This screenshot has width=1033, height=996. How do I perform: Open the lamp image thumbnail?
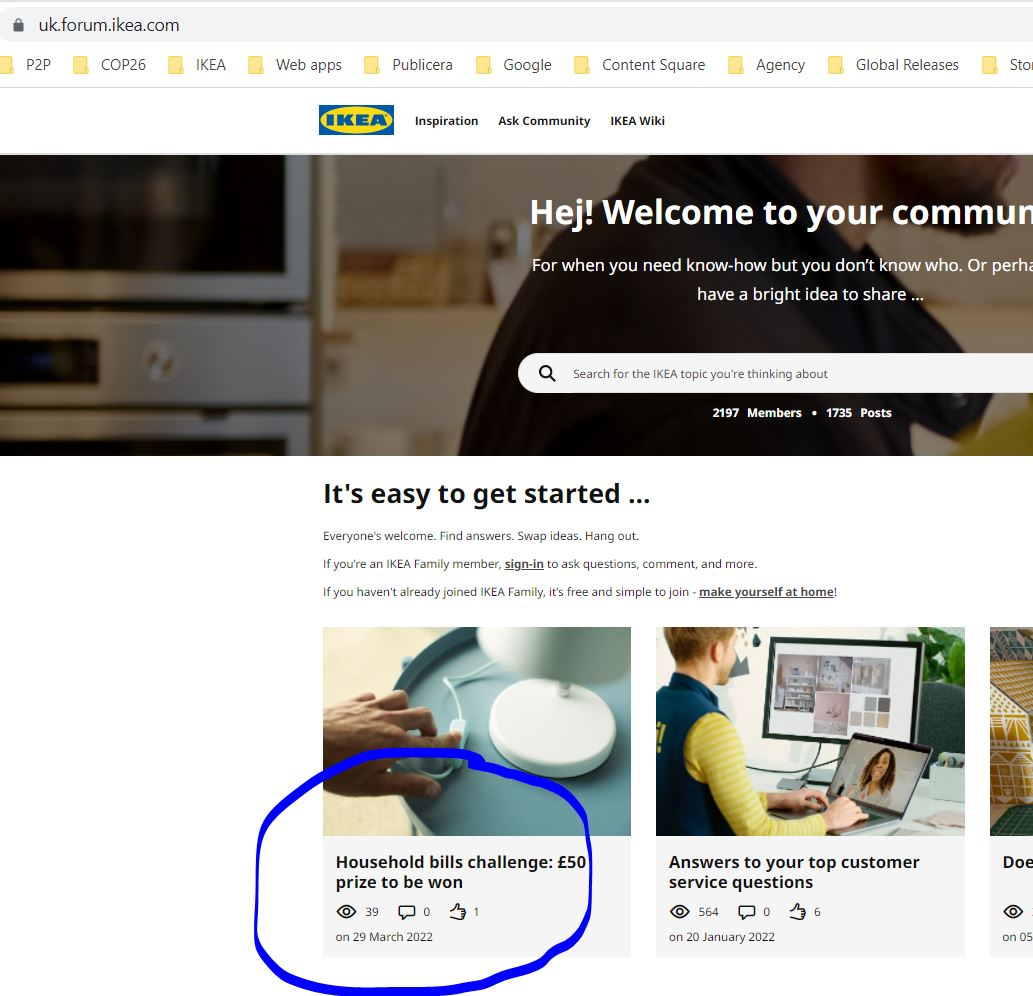tap(477, 731)
